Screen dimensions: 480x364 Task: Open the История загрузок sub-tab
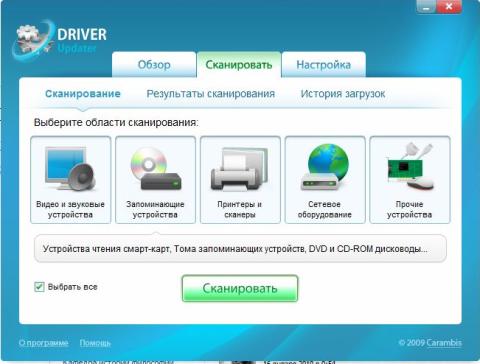click(x=343, y=94)
